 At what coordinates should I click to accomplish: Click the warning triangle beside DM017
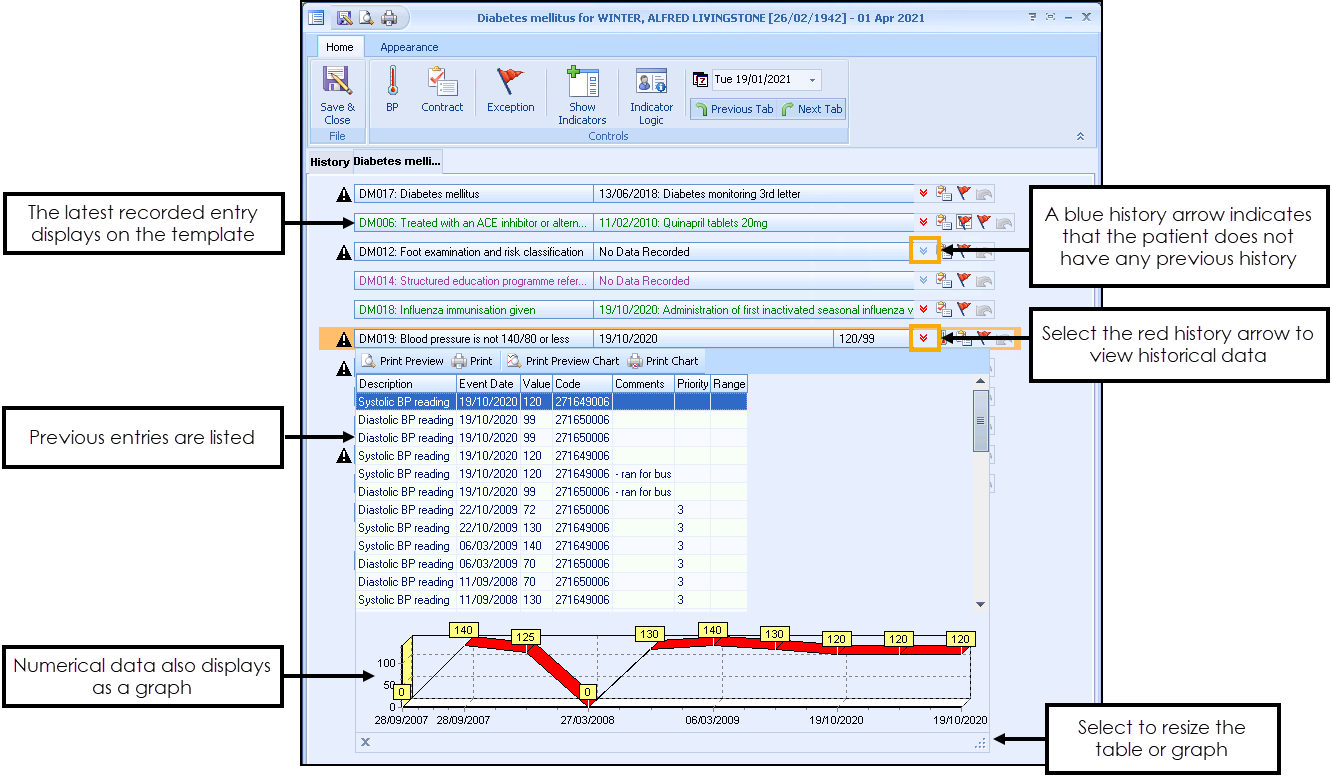344,194
